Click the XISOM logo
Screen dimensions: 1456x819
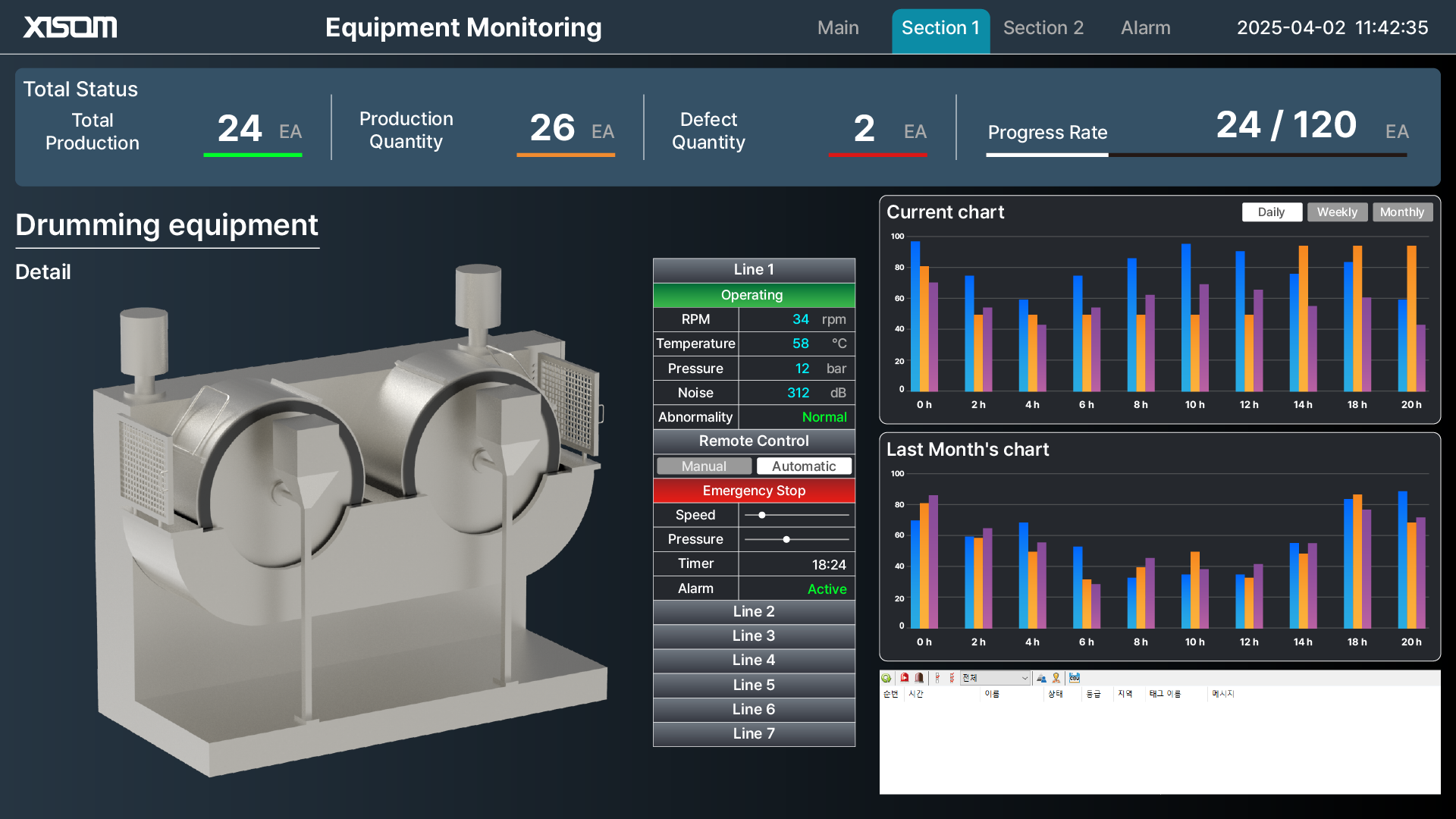click(71, 27)
